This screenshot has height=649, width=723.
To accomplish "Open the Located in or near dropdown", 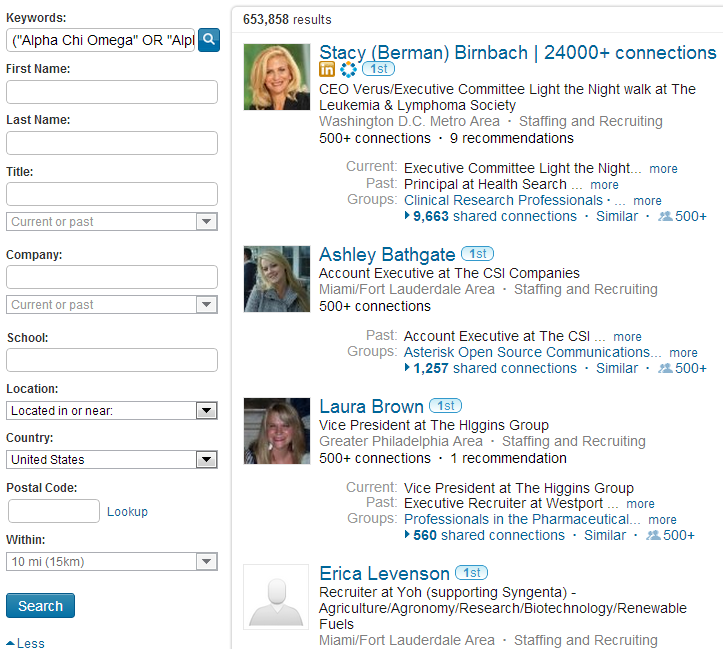I will (x=112, y=411).
